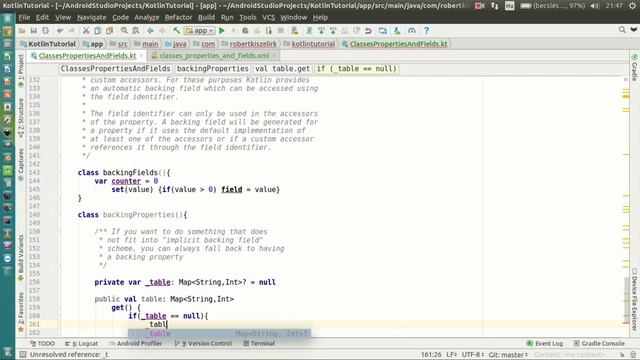Open the Logcat tool window
The height and width of the screenshot is (360, 640).
[x=82, y=344]
